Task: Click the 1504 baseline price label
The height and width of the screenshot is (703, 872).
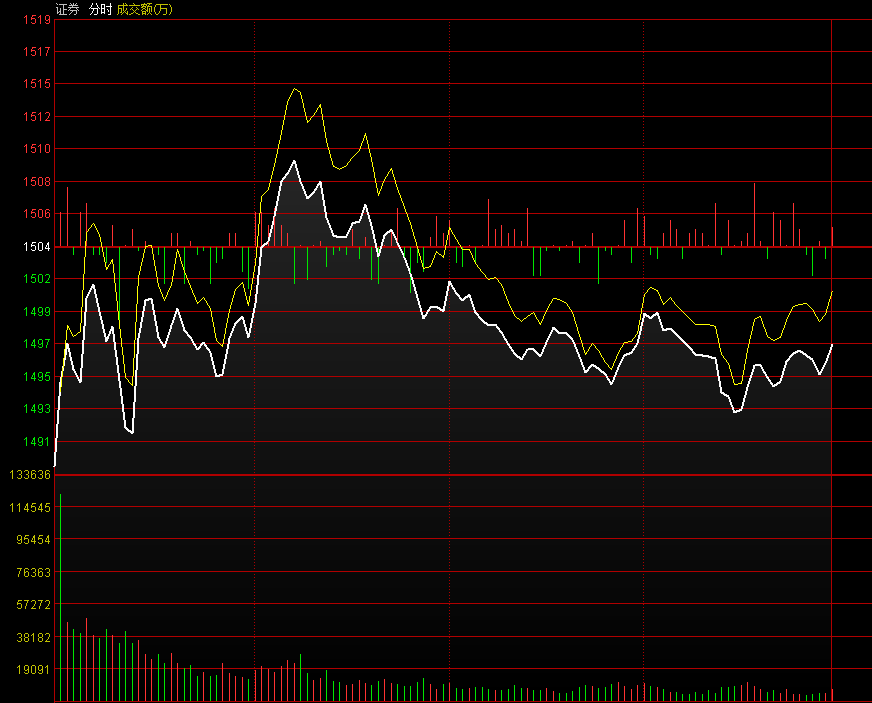Action: [37, 246]
